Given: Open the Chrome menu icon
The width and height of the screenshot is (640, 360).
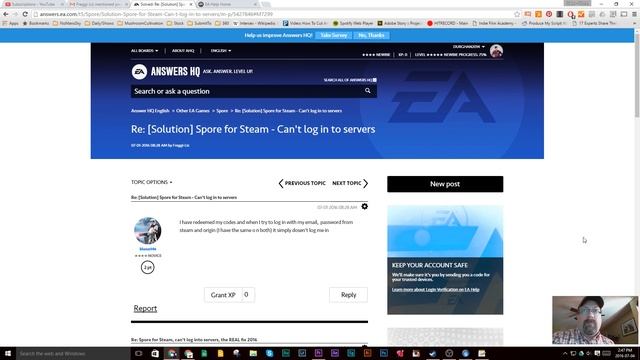Looking at the screenshot, I should click(634, 14).
